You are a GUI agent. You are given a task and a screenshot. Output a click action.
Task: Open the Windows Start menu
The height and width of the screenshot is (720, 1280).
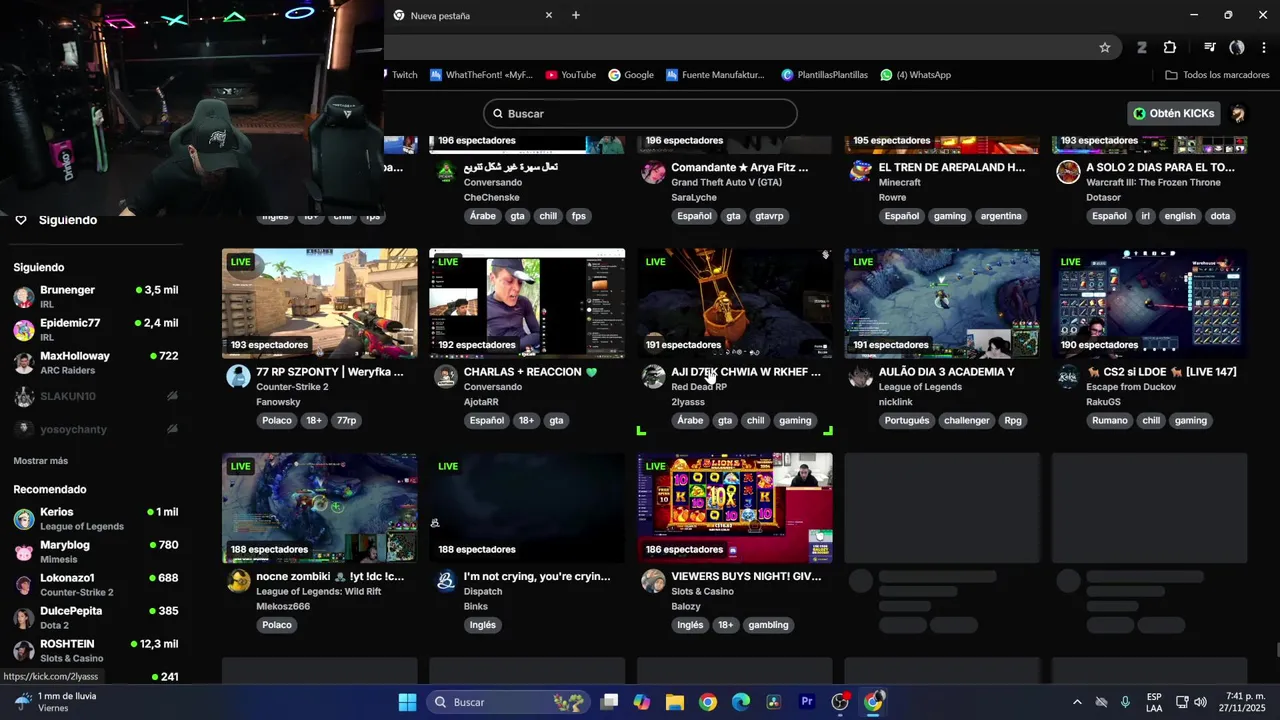(x=407, y=702)
